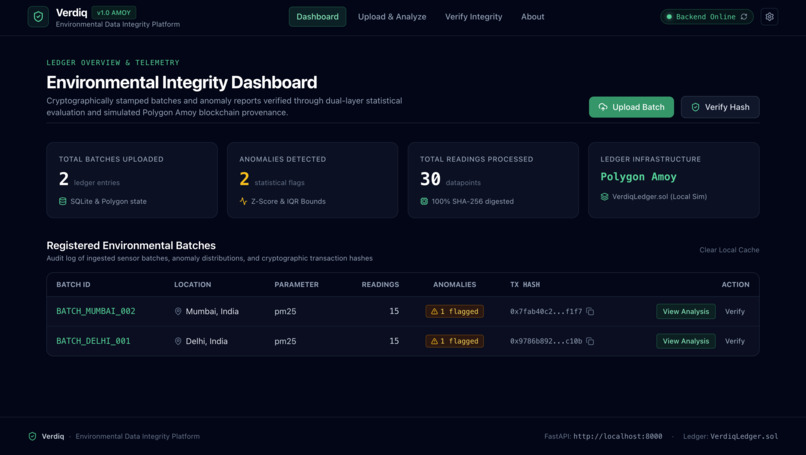Screen dimensions: 806x455
Task: Click the warning icon in Mumbai flagged badge
Action: 434,311
